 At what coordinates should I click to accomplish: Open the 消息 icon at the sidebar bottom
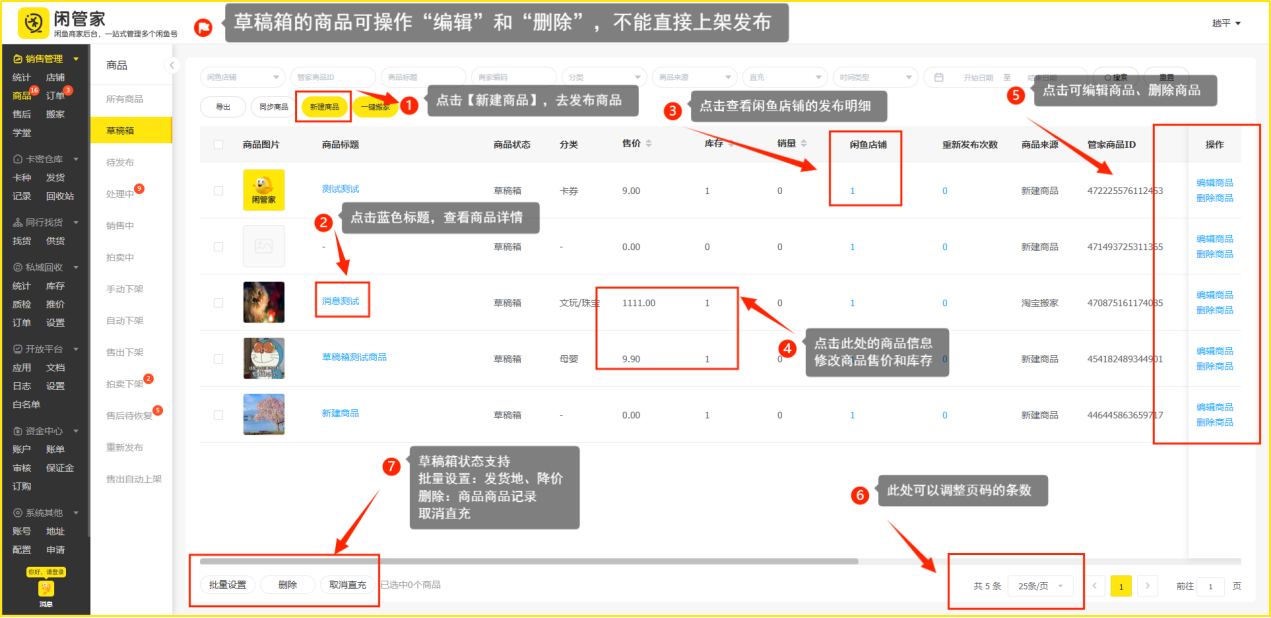click(46, 589)
